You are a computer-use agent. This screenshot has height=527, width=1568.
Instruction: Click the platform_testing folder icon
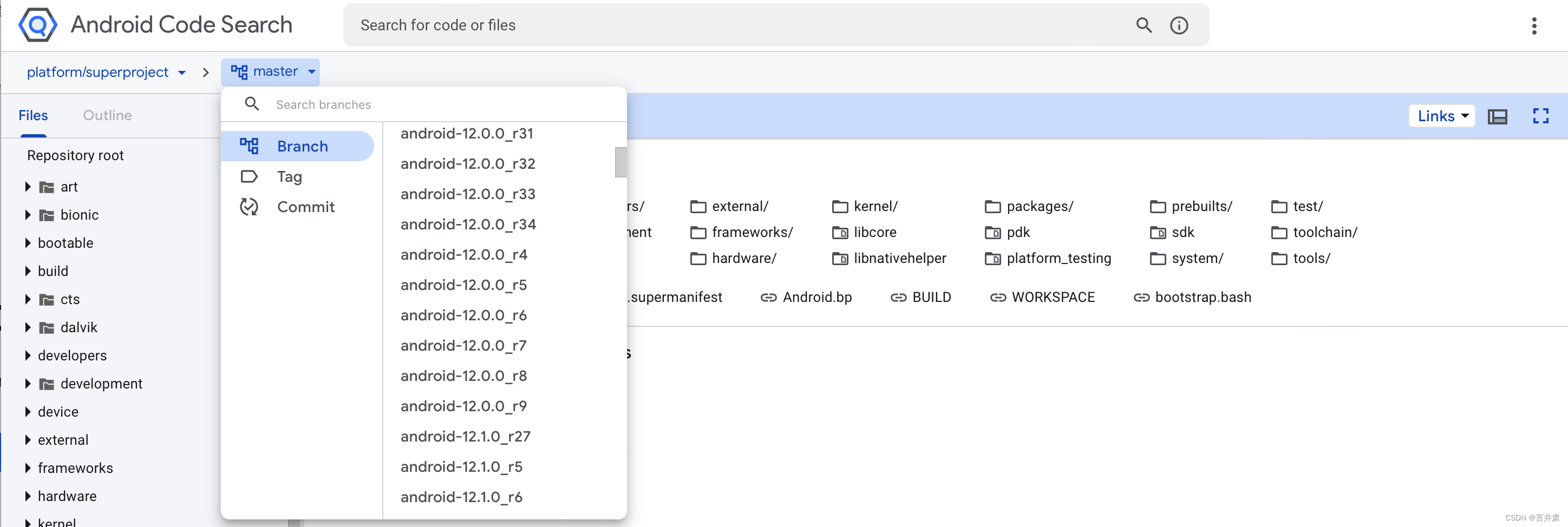pos(993,259)
